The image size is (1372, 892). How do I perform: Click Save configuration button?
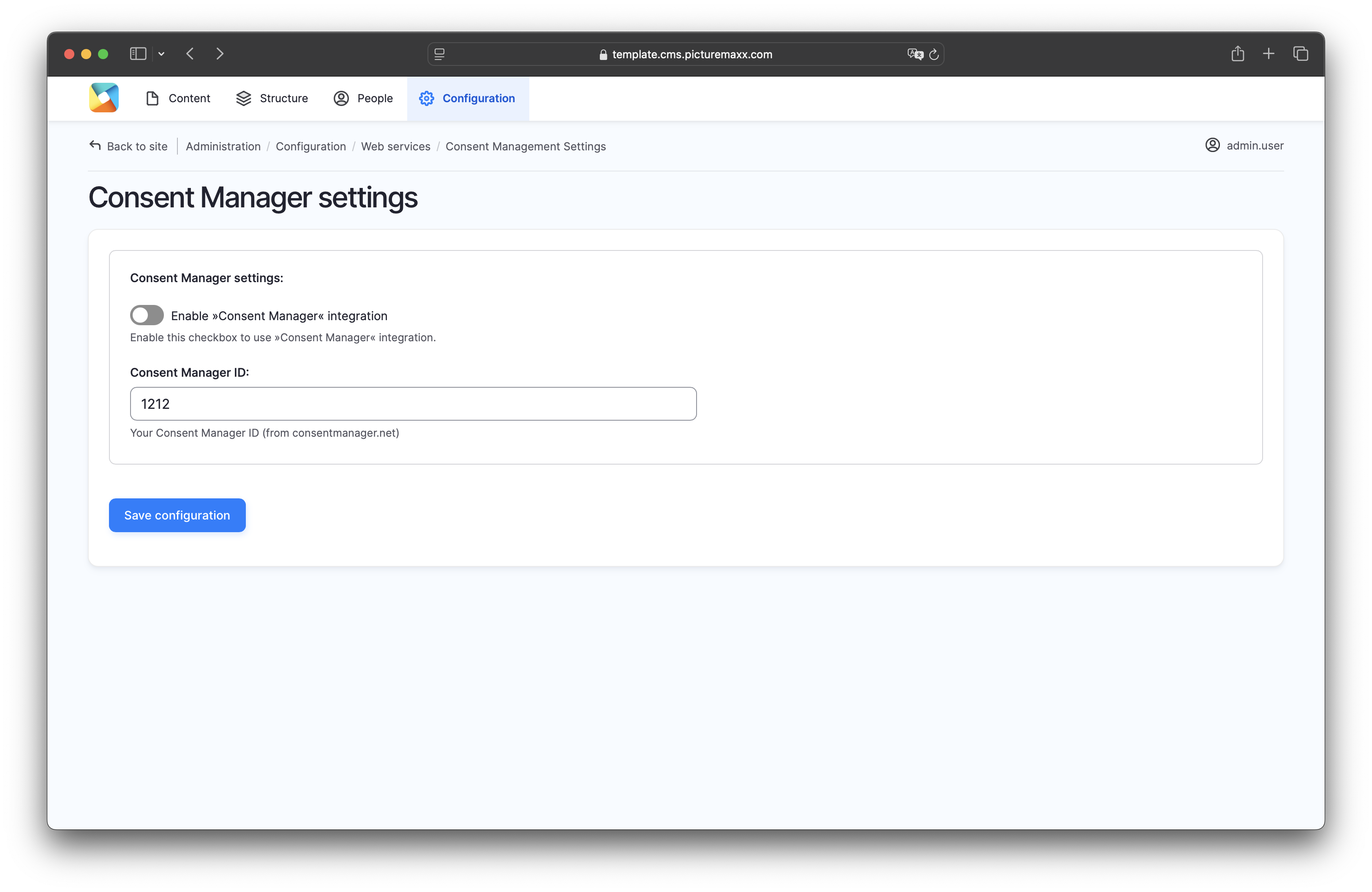tap(177, 515)
